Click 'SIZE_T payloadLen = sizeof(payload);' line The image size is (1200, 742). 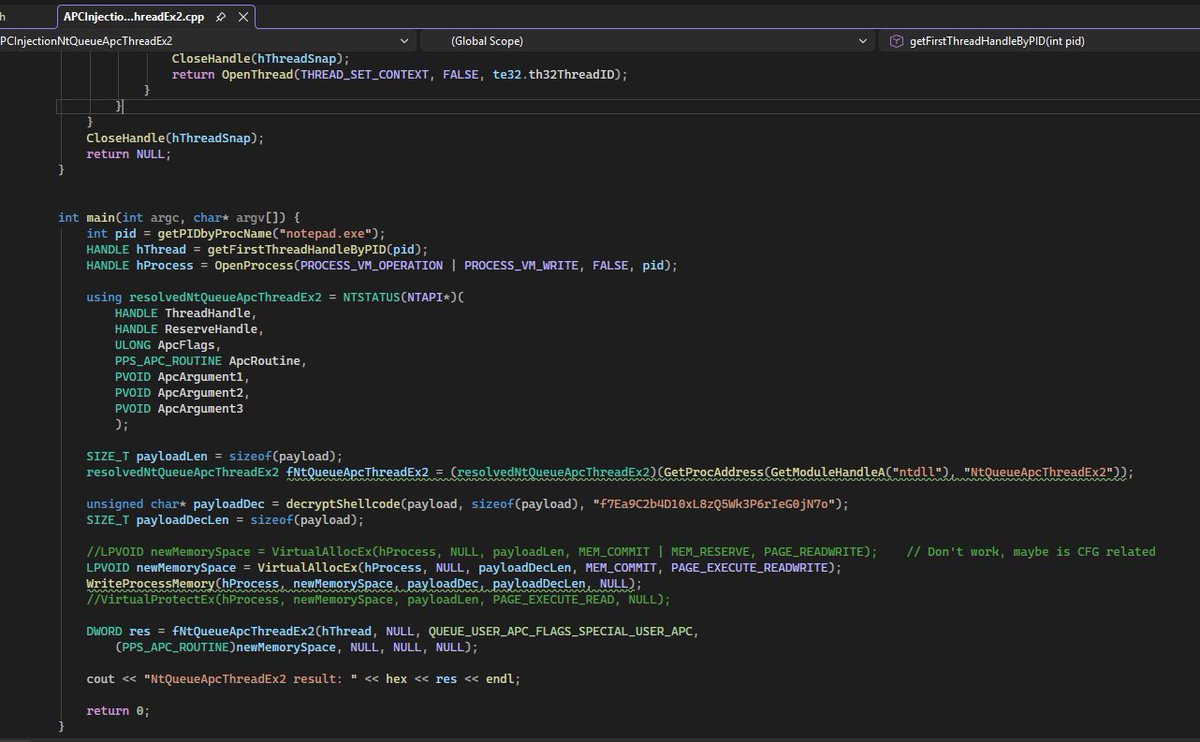click(x=215, y=456)
